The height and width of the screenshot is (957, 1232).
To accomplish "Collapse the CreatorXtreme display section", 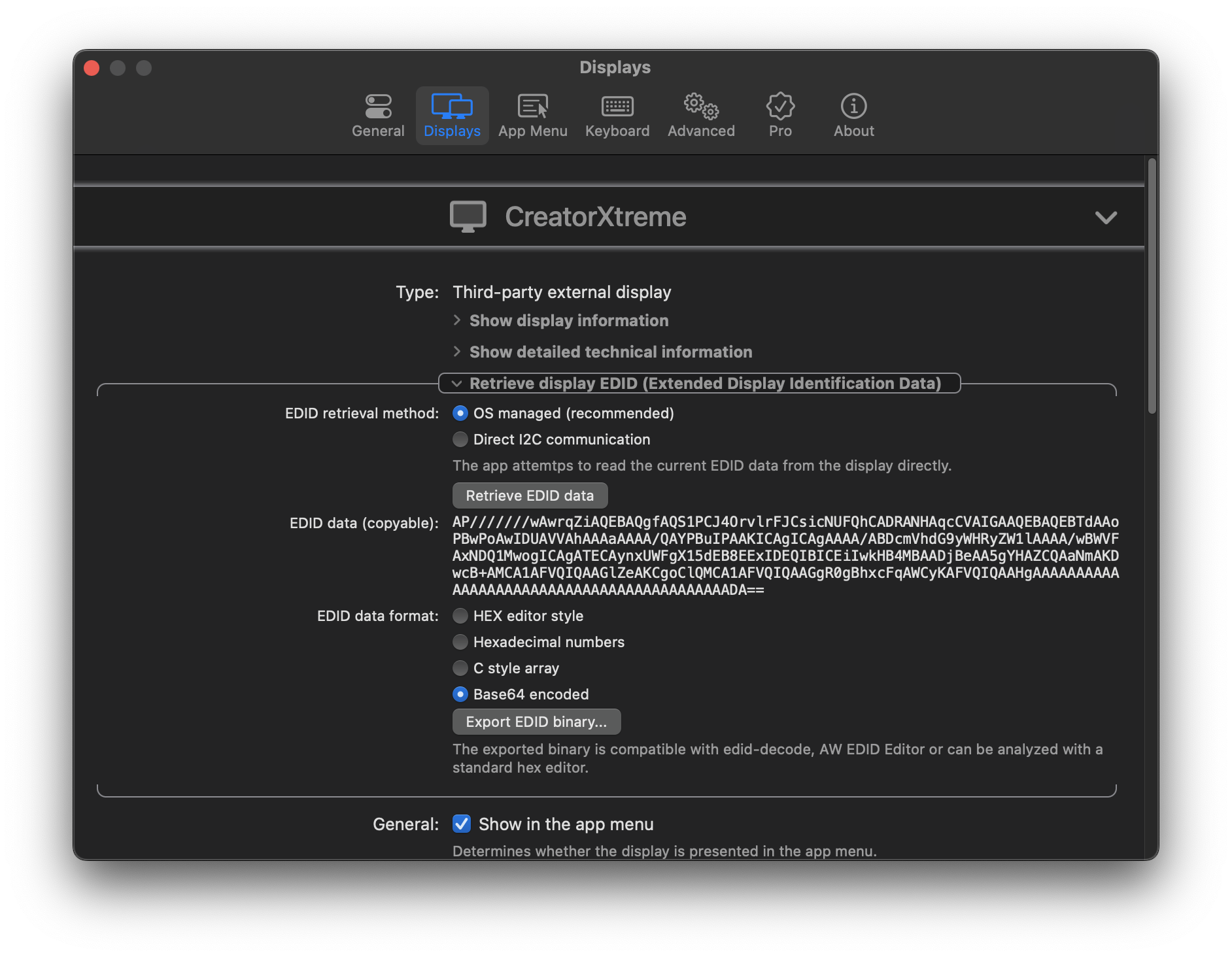I will coord(1106,218).
